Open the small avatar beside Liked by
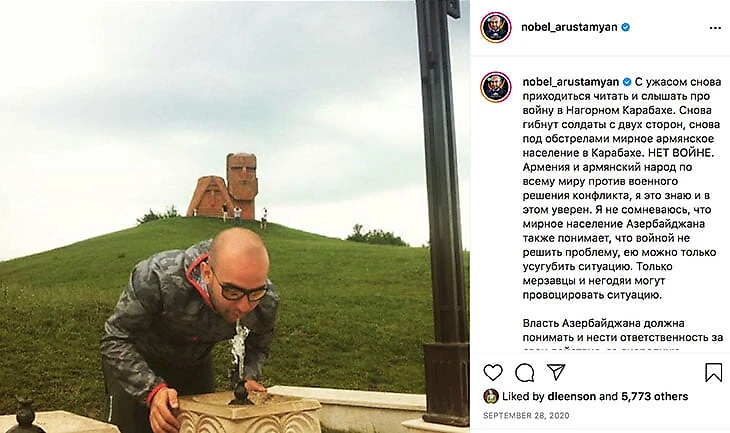 (x=491, y=397)
